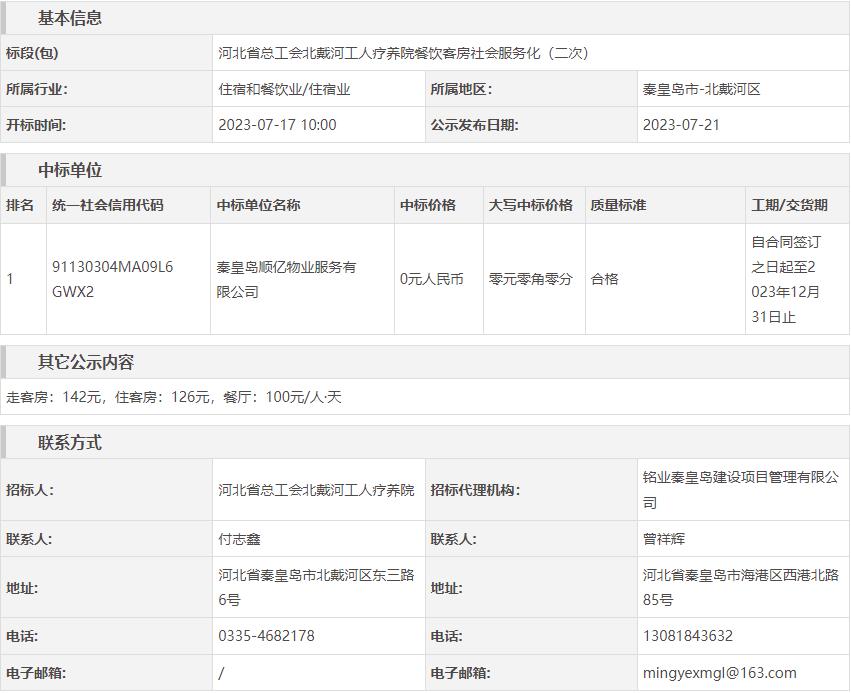
Task: Select tenderer phone 0335-4682178
Action: (x=266, y=635)
